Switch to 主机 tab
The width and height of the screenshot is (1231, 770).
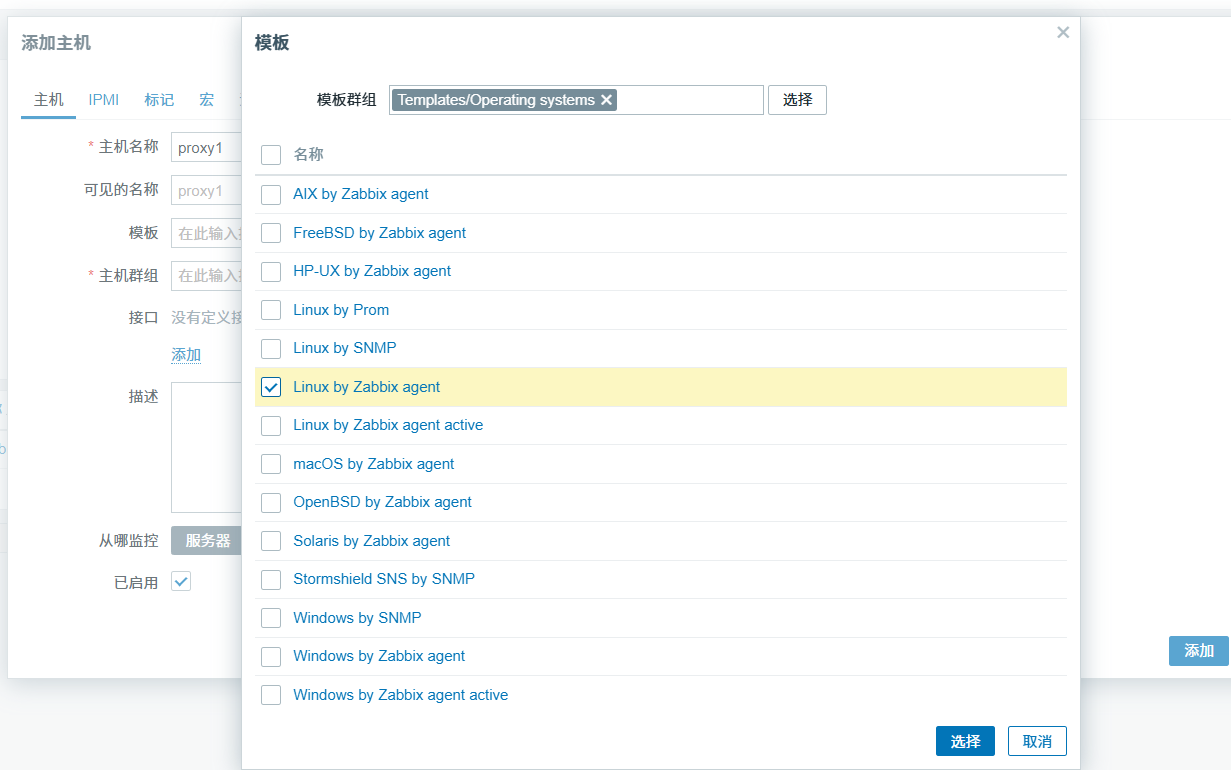click(x=49, y=100)
